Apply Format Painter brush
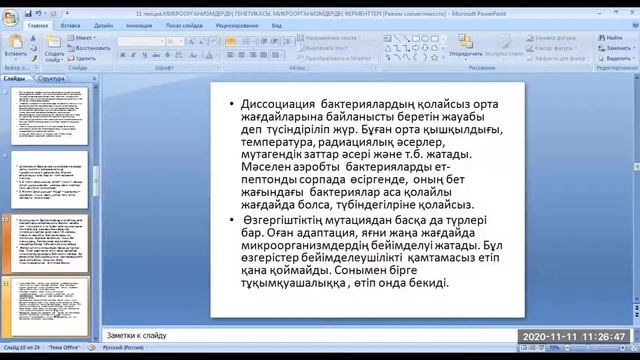Viewport: 640px width, 360px height. [x=33, y=59]
